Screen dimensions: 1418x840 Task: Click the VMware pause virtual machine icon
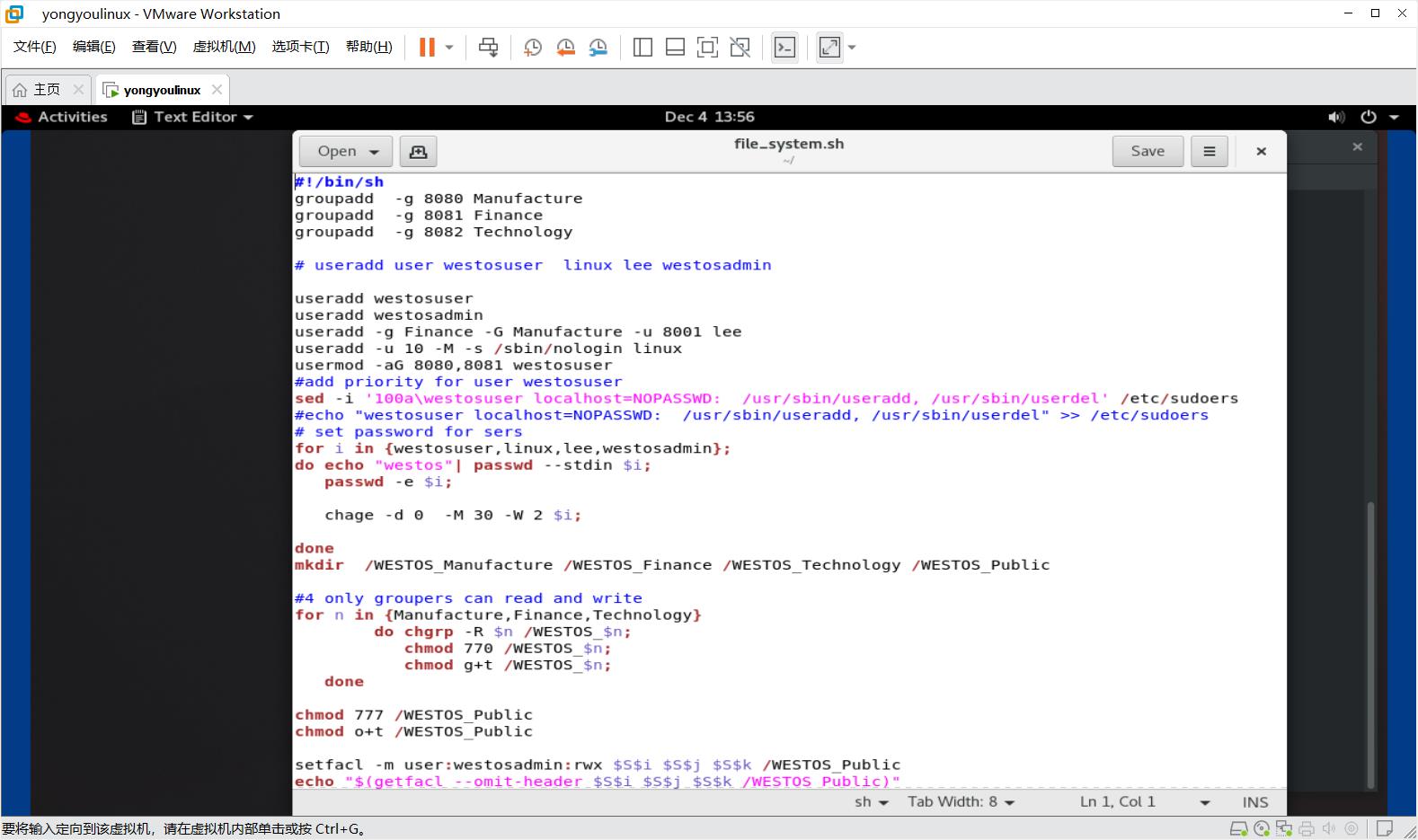pyautogui.click(x=427, y=48)
